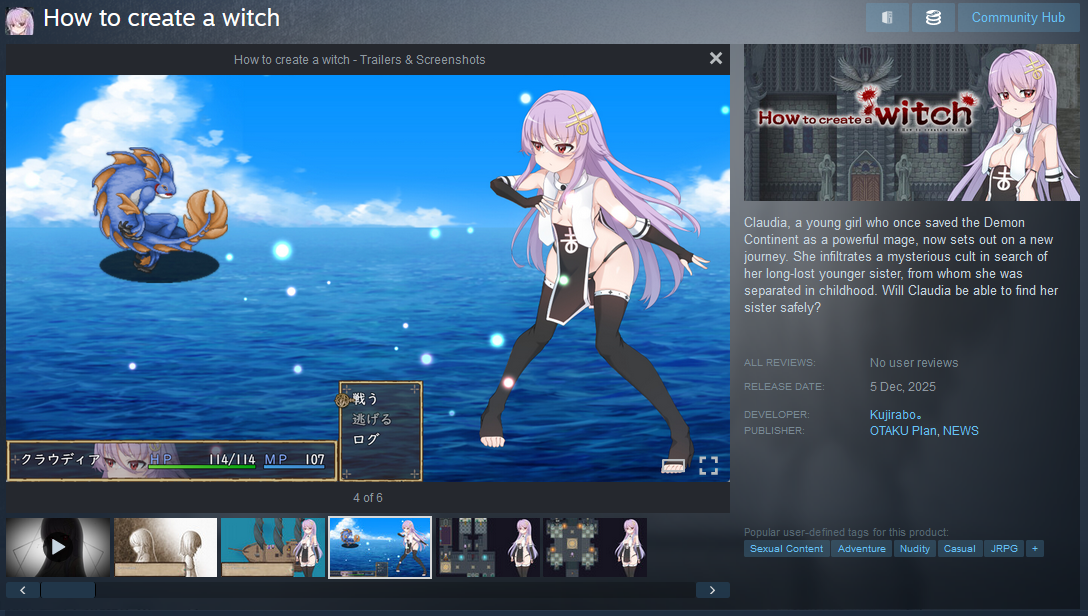Viewport: 1088px width, 616px height.
Task: Click the right arrow of thumbnail strip
Action: pyautogui.click(x=713, y=590)
